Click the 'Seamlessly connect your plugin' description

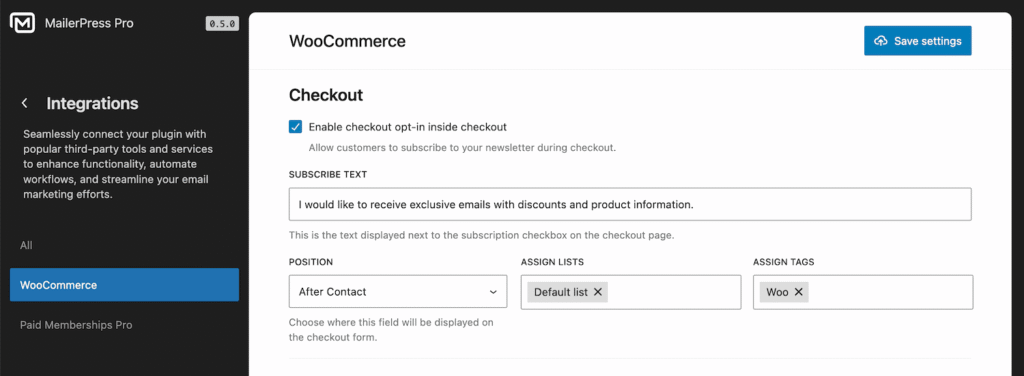118,164
